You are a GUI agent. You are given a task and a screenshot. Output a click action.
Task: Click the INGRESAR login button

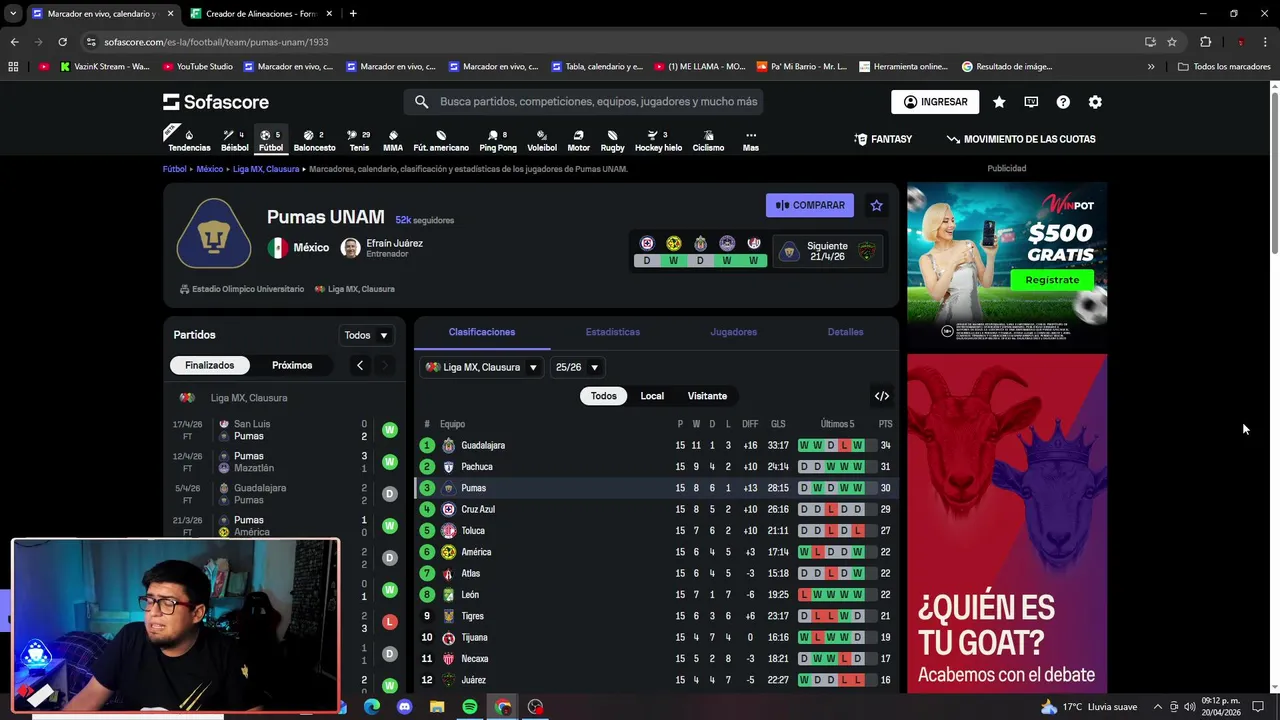pyautogui.click(x=935, y=102)
